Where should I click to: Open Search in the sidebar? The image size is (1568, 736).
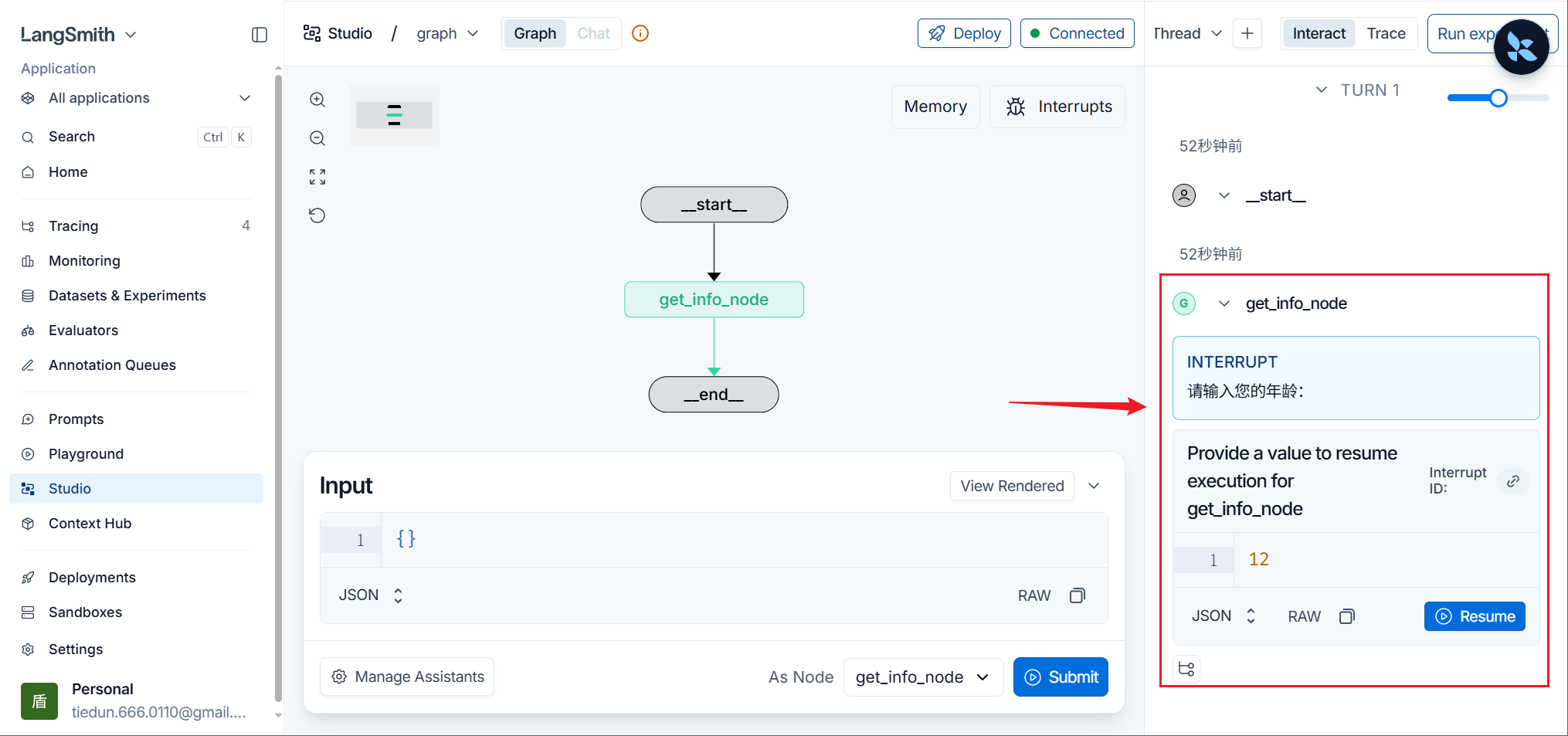[136, 137]
